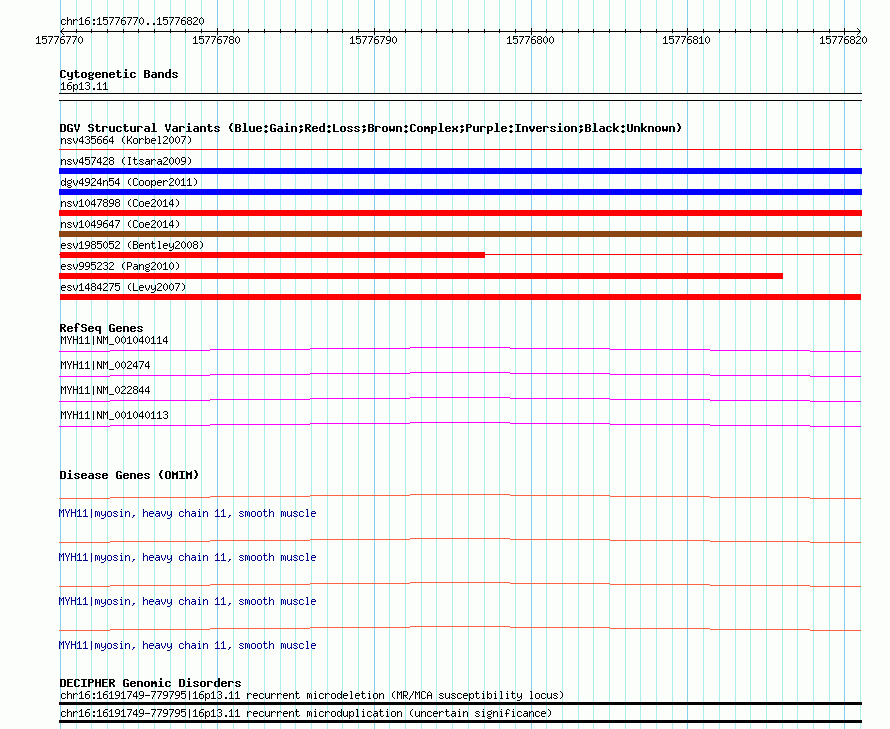The height and width of the screenshot is (729, 890).
Task: Open variant esv995232 (Pang2010) label
Action: point(120,266)
